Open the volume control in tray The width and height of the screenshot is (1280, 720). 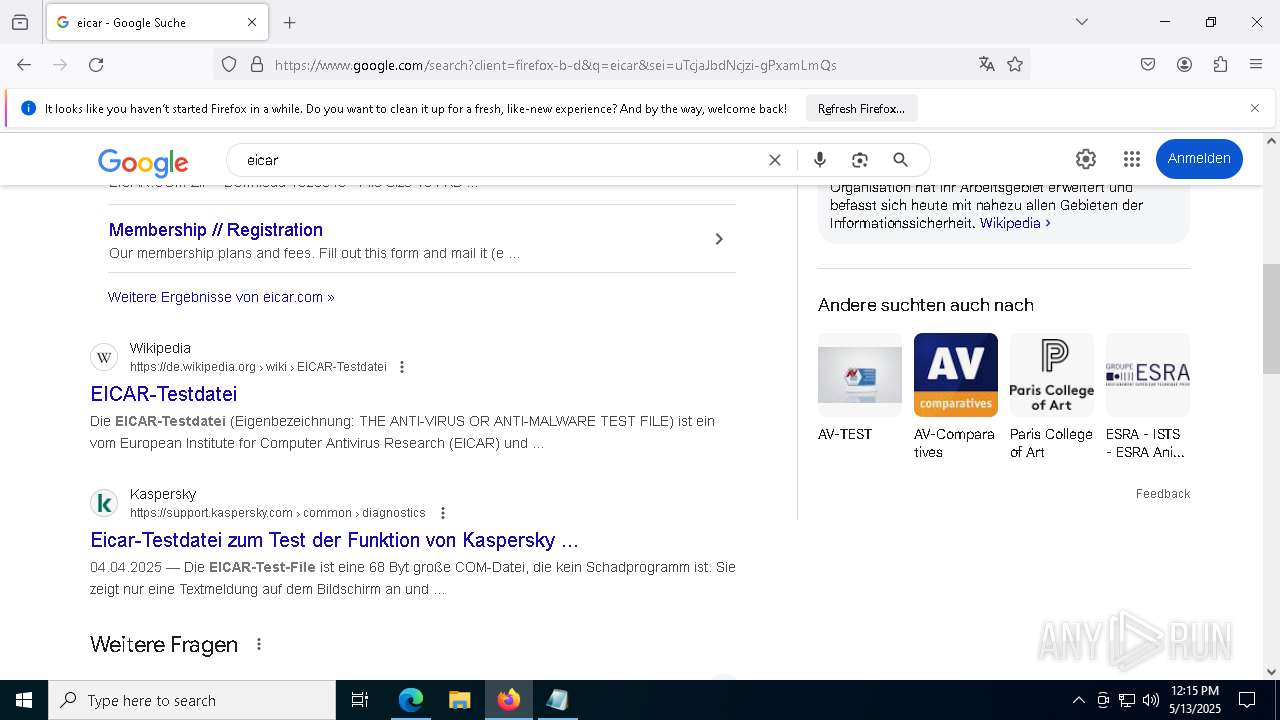click(1151, 700)
